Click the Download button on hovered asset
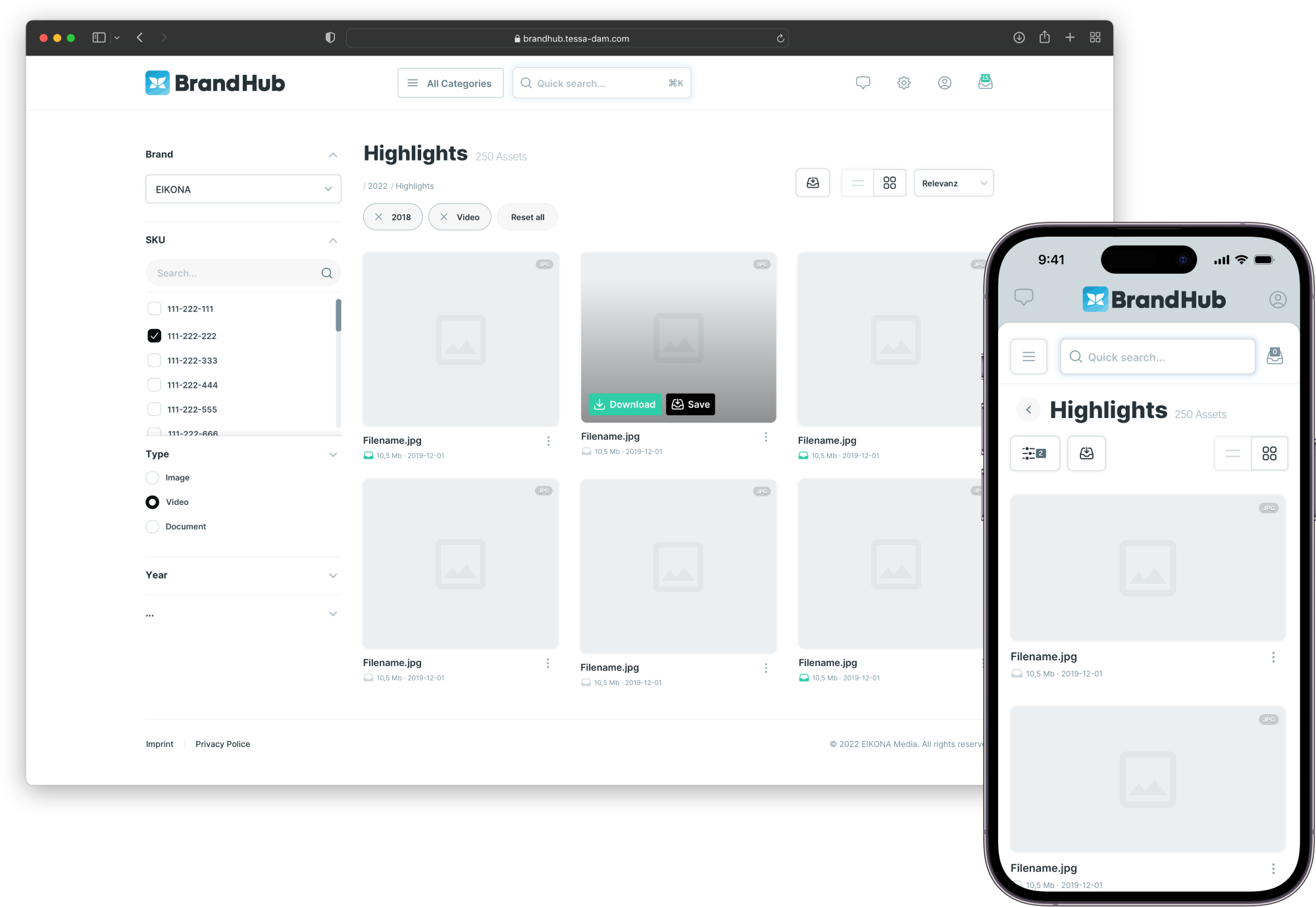The height and width of the screenshot is (907, 1316). click(624, 404)
